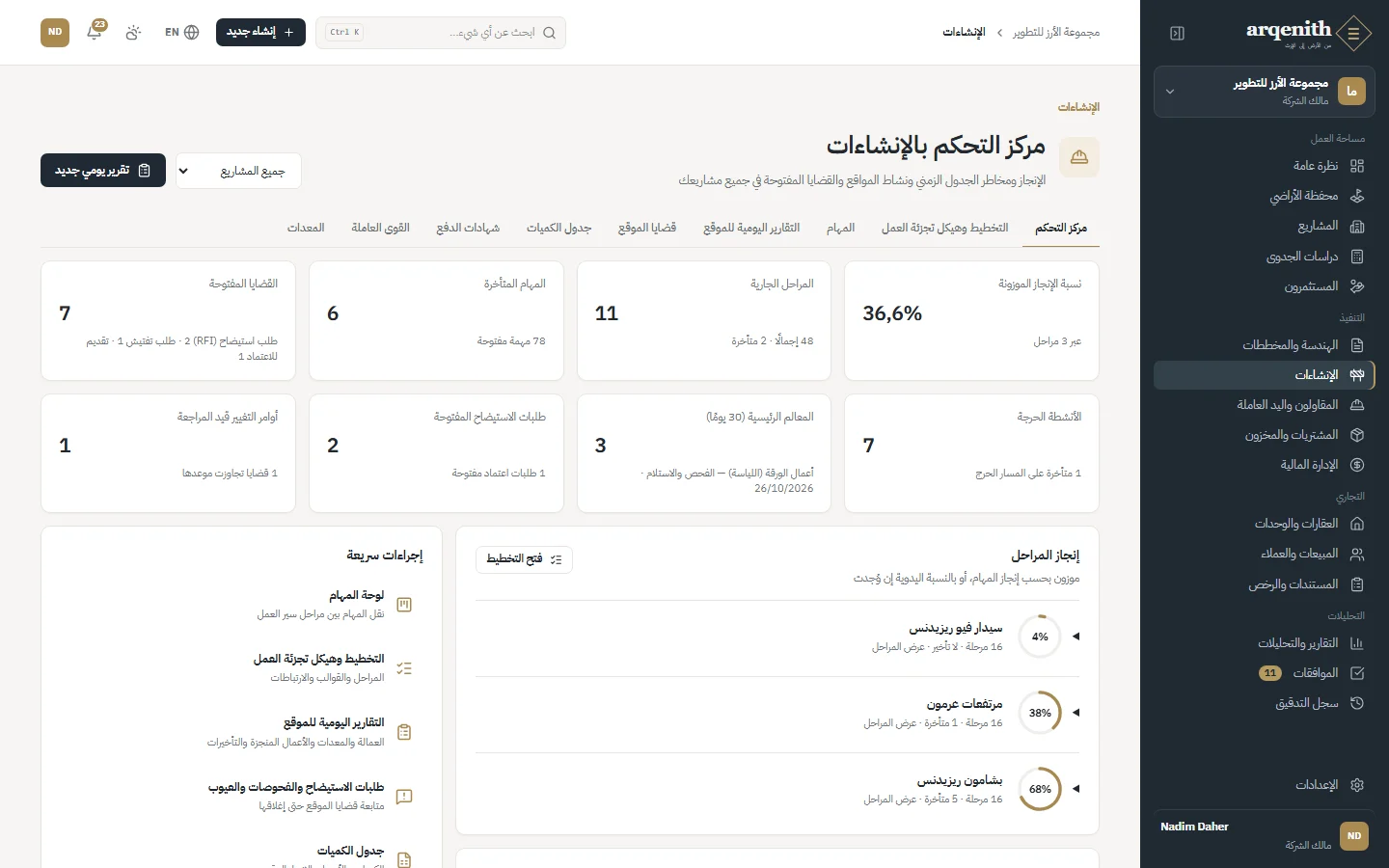Viewport: 1389px width, 868px height.
Task: Open the company switcher dropdown in the sidebar
Action: click(x=1265, y=92)
